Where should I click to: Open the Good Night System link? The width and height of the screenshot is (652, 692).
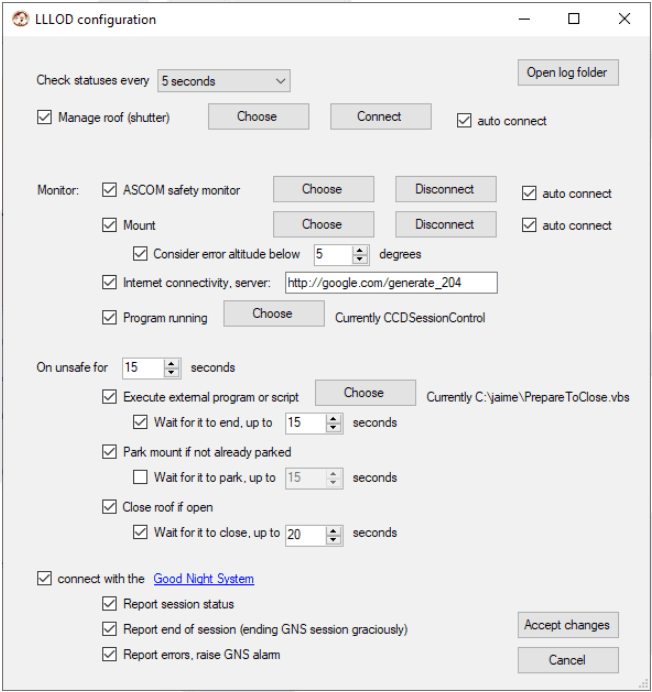click(x=204, y=578)
